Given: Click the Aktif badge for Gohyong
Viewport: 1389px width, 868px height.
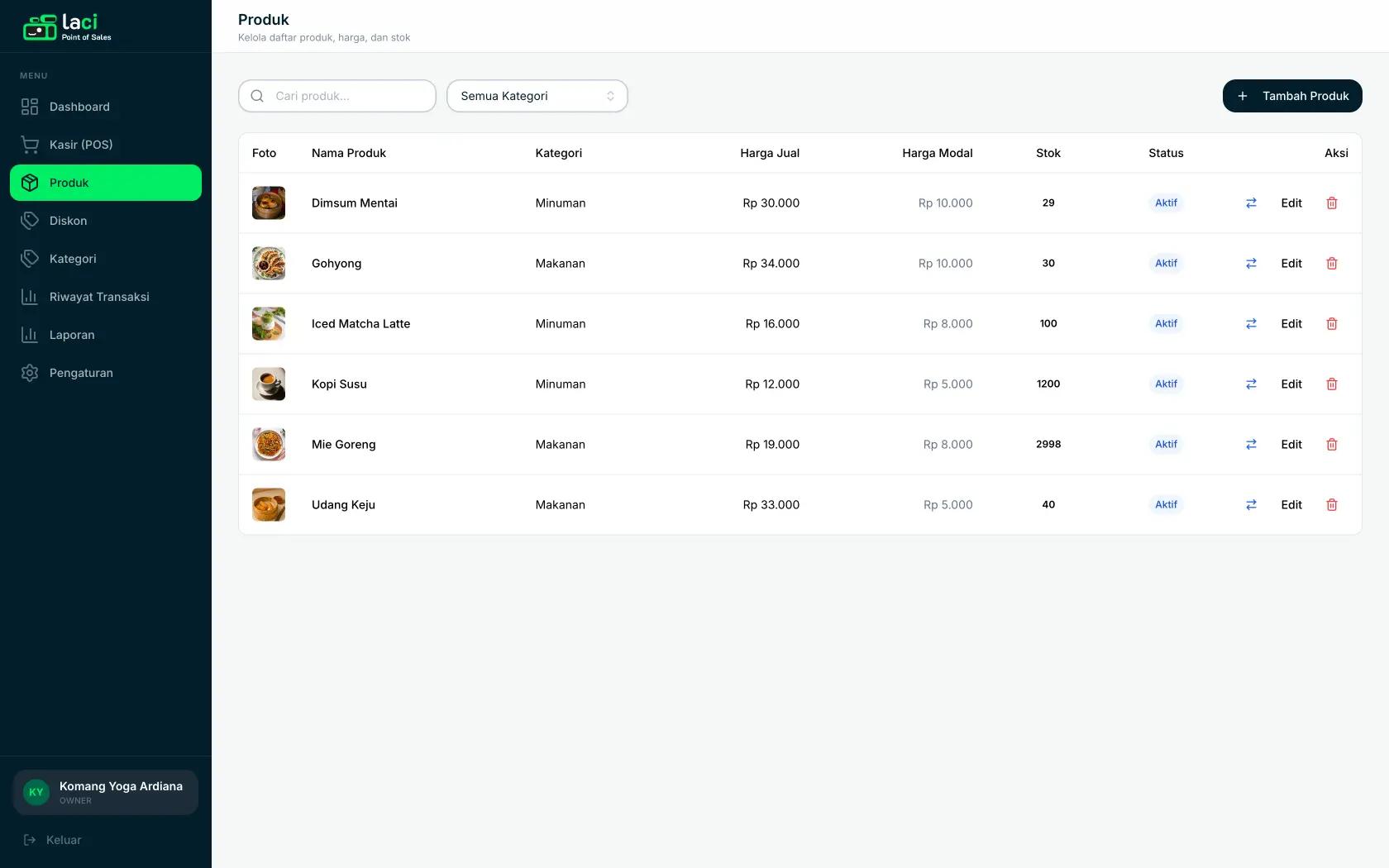Looking at the screenshot, I should click(1166, 263).
